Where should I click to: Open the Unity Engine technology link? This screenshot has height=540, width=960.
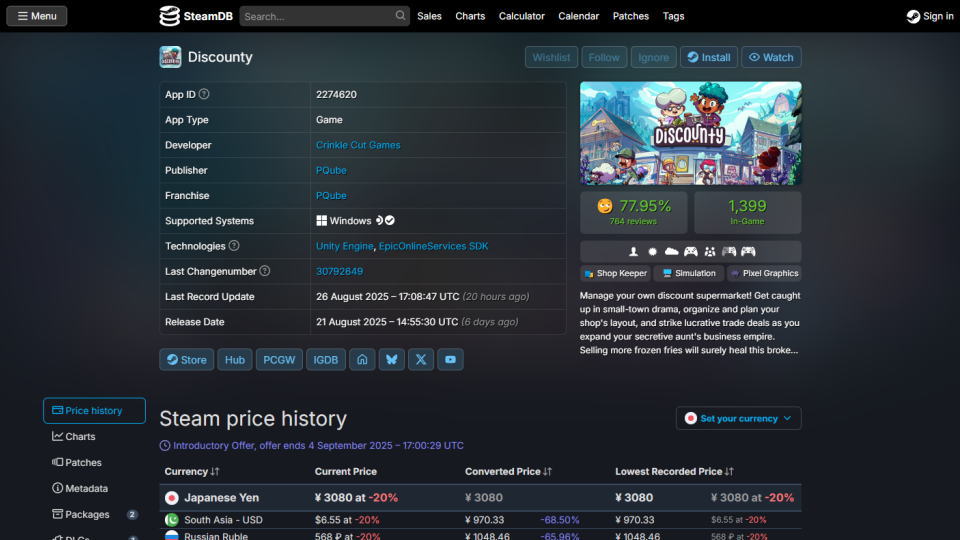(344, 246)
